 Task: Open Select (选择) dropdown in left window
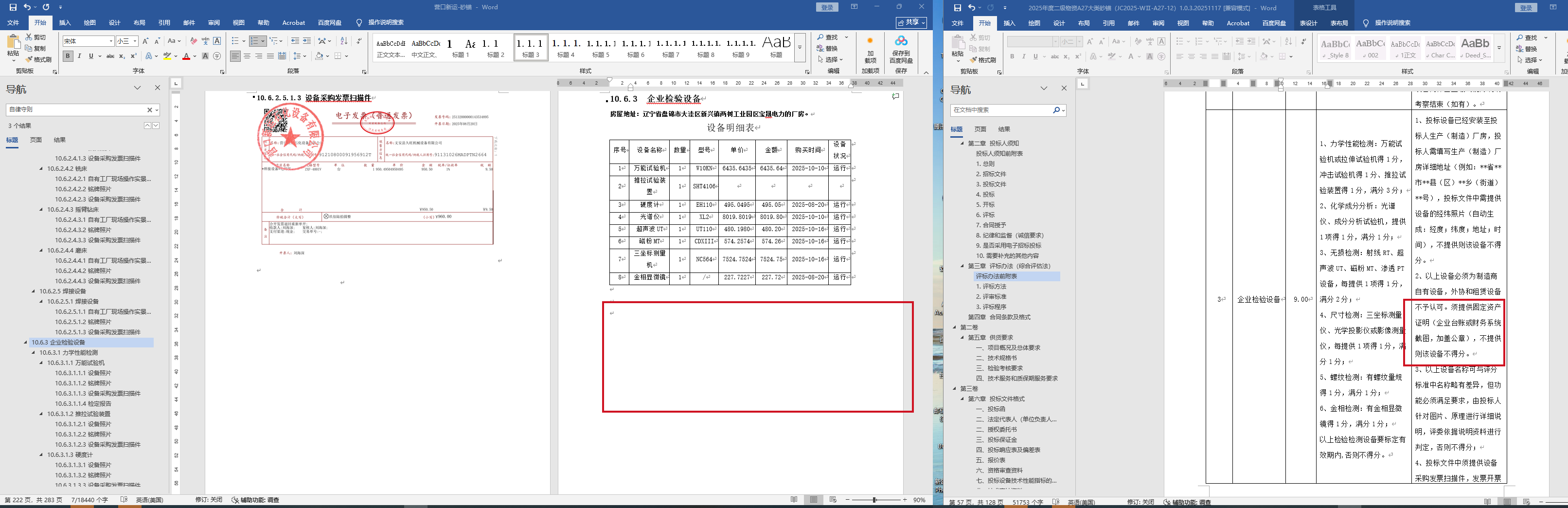(x=830, y=59)
